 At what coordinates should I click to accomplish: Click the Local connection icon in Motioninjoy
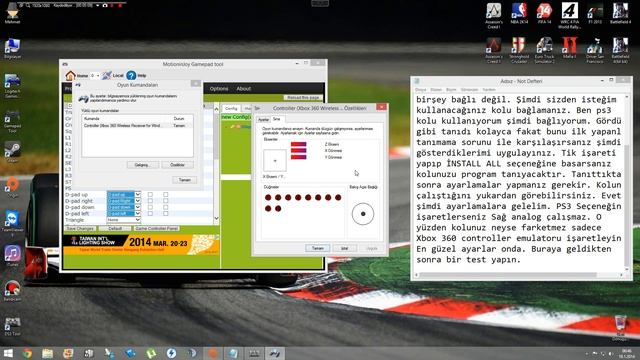(x=107, y=76)
